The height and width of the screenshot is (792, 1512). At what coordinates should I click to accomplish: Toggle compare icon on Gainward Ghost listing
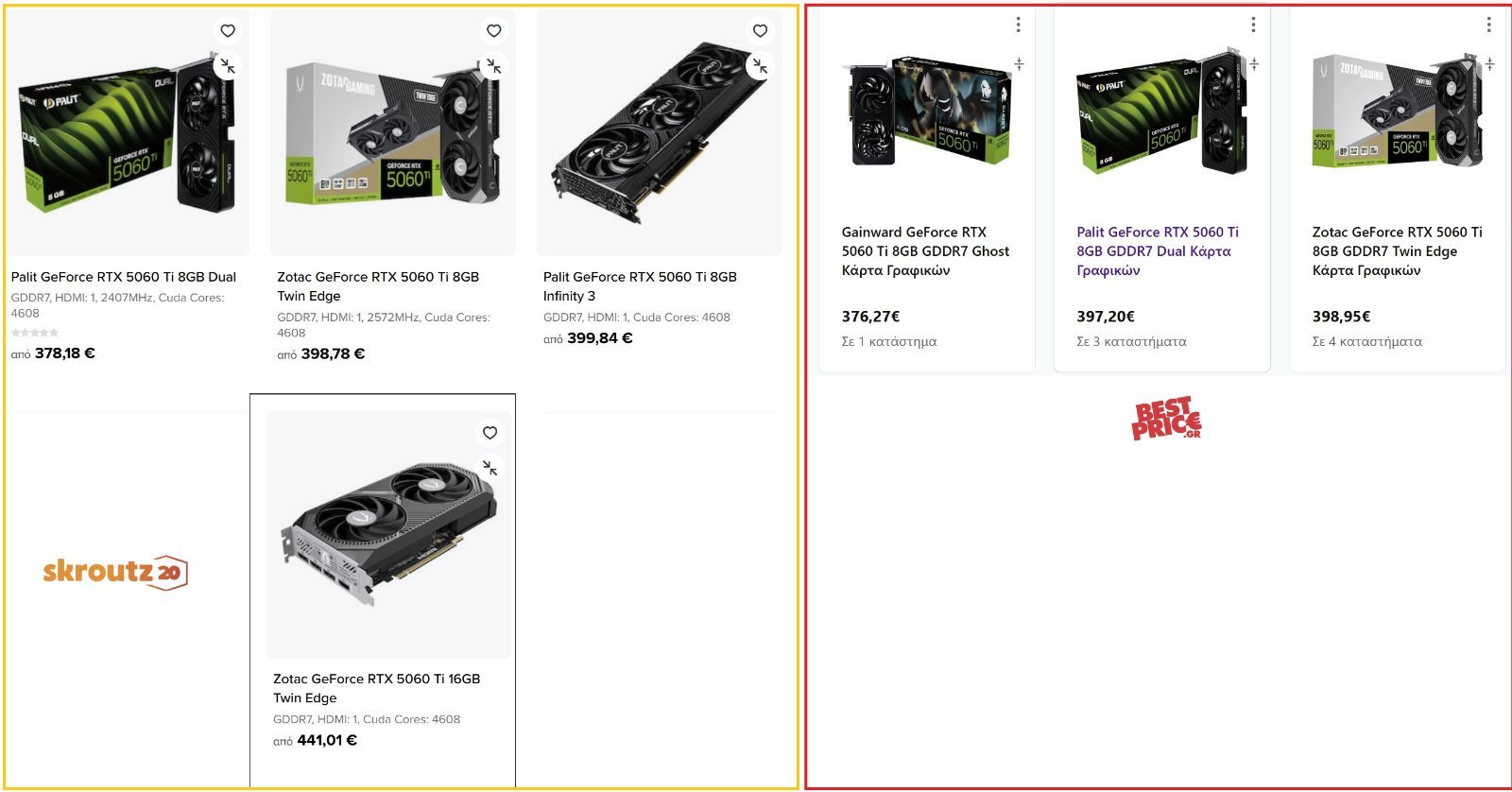pos(1019,64)
